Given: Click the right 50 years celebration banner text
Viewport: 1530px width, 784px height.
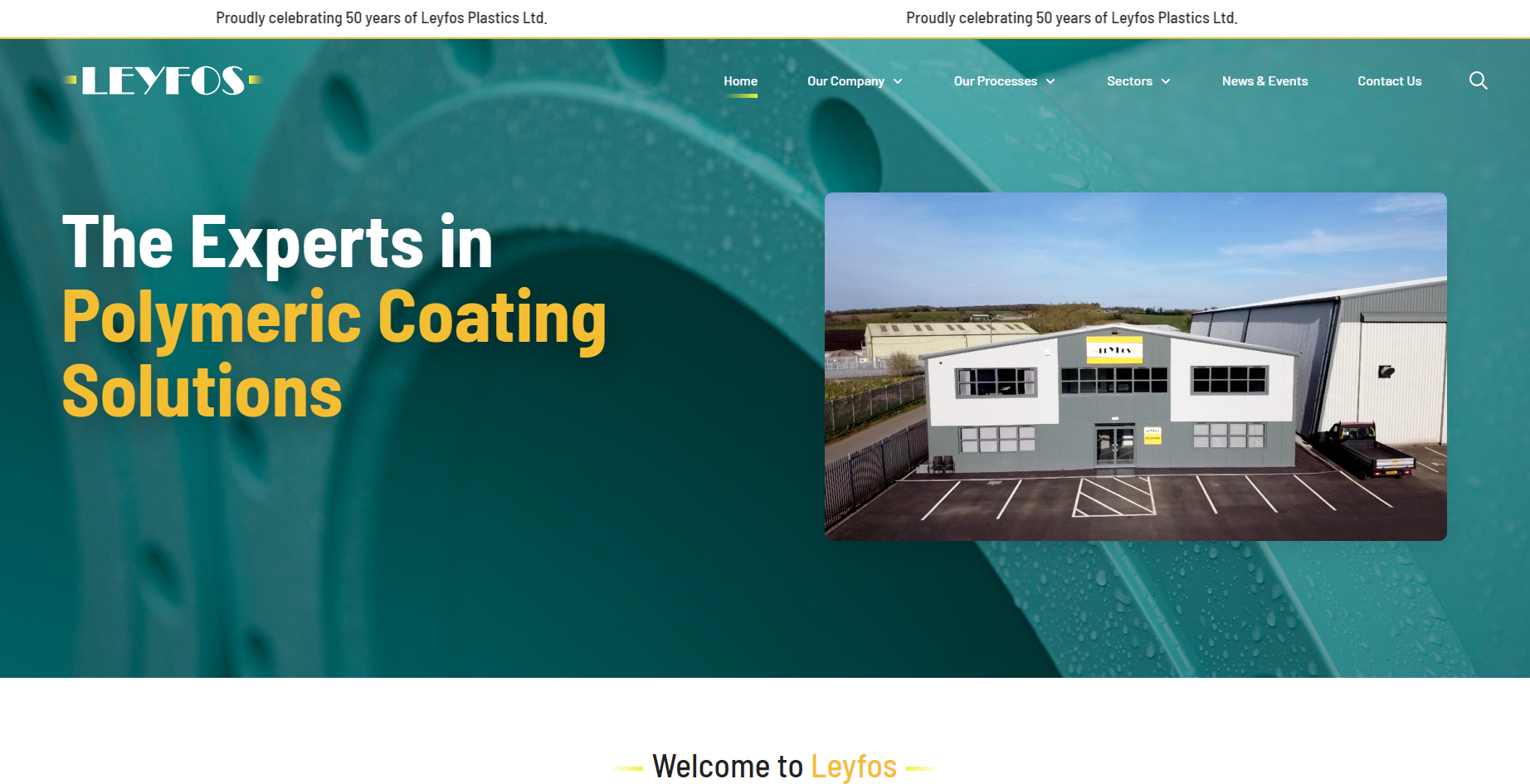Looking at the screenshot, I should coord(1071,18).
